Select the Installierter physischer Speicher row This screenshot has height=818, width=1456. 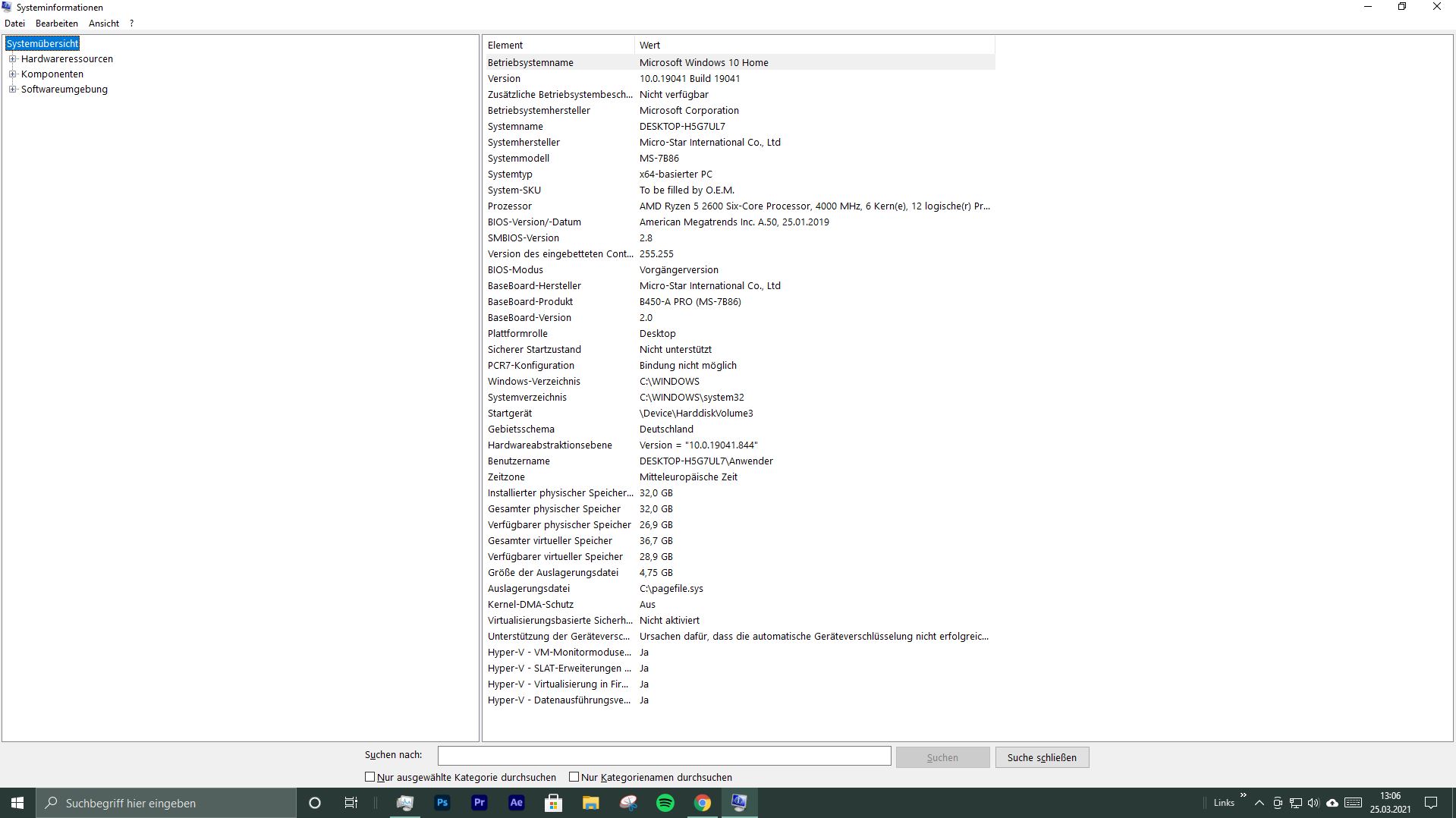tap(739, 493)
